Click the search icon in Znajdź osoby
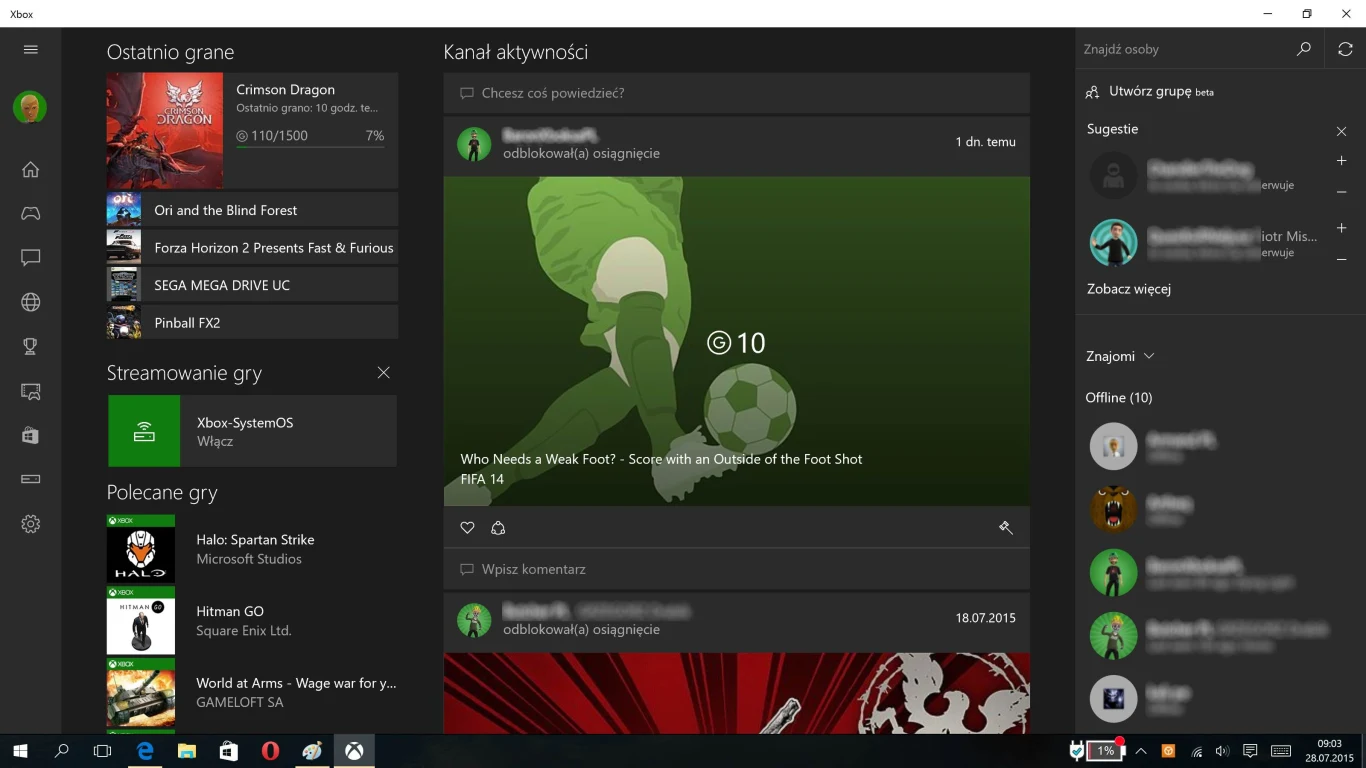Viewport: 1366px width, 768px height. pos(1303,48)
